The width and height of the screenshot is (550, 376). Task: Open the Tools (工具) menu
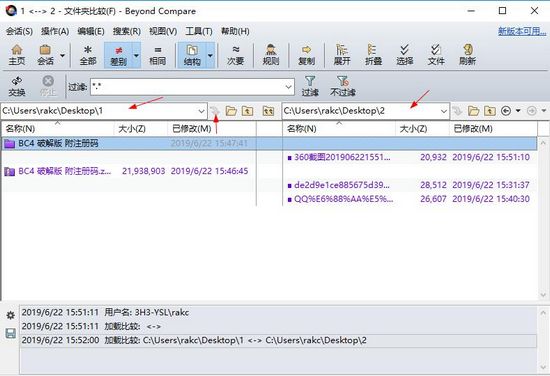199,31
